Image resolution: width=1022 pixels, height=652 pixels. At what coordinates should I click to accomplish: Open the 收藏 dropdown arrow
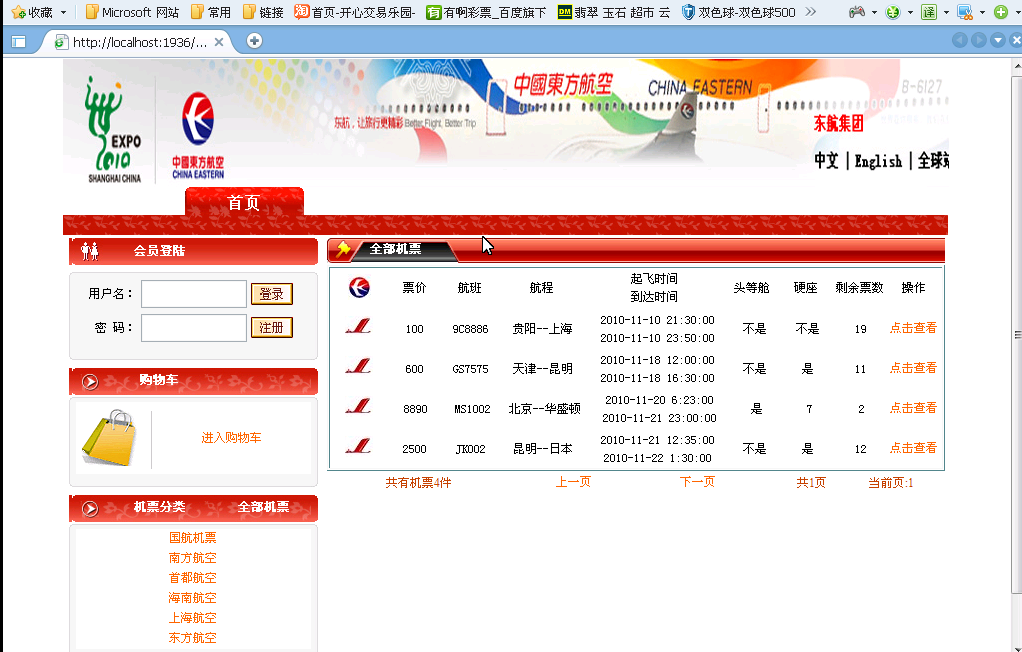pyautogui.click(x=63, y=12)
